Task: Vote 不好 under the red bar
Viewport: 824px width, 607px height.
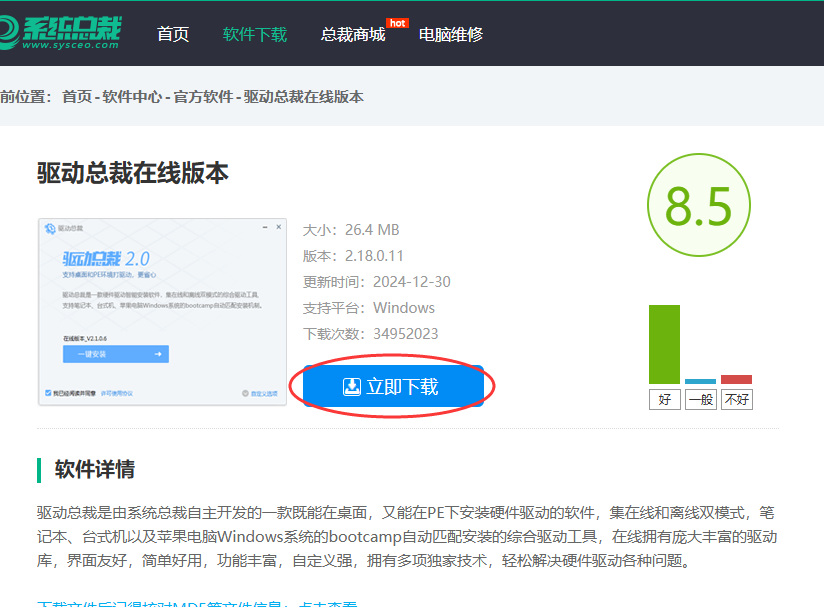Action: (x=736, y=400)
